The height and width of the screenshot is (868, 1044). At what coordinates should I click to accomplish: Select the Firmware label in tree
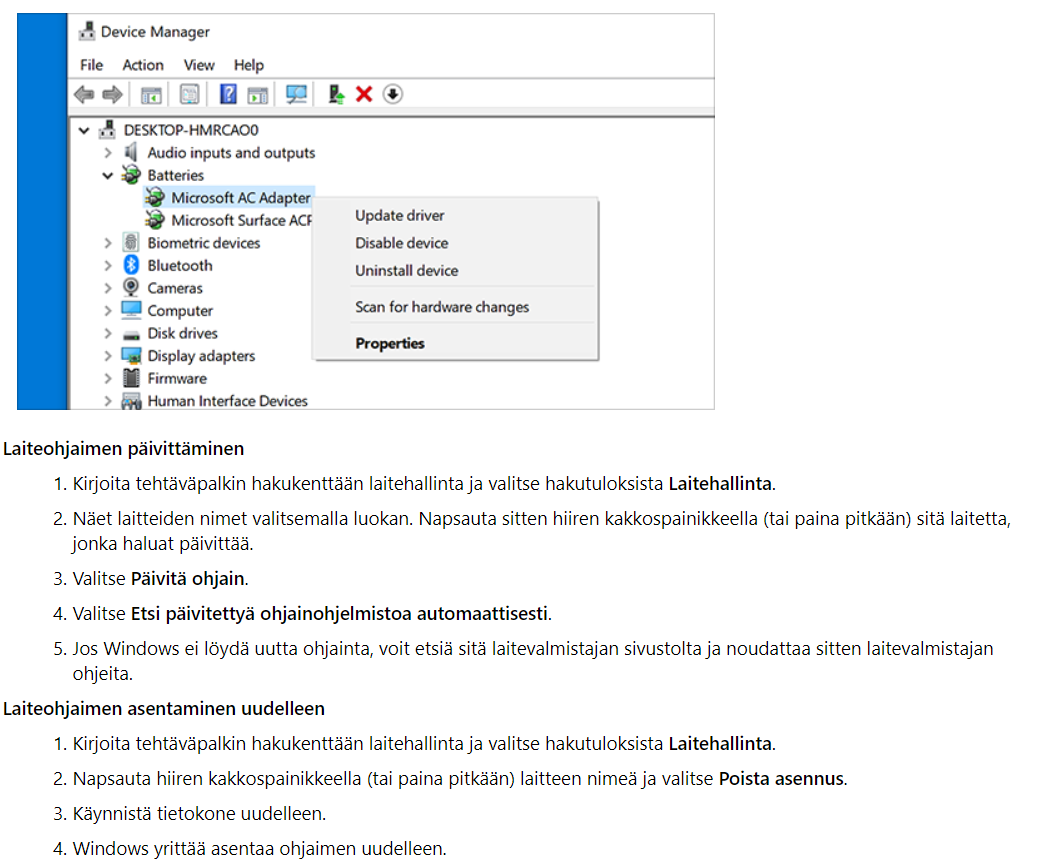pyautogui.click(x=177, y=379)
